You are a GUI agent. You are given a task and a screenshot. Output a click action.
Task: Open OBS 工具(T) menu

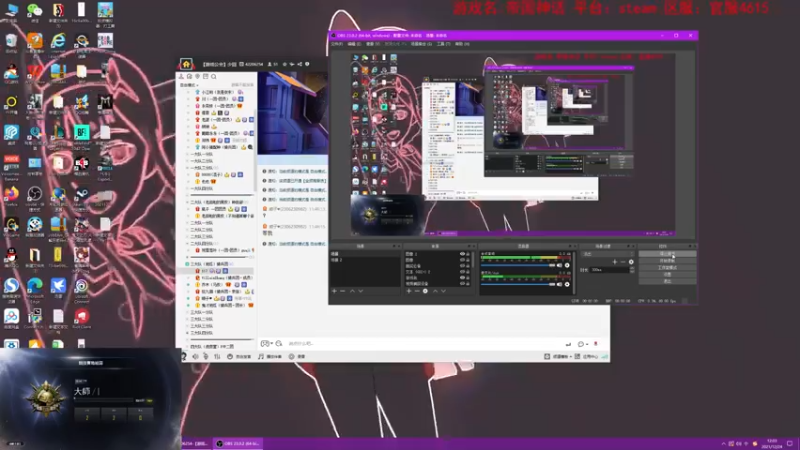coord(443,44)
